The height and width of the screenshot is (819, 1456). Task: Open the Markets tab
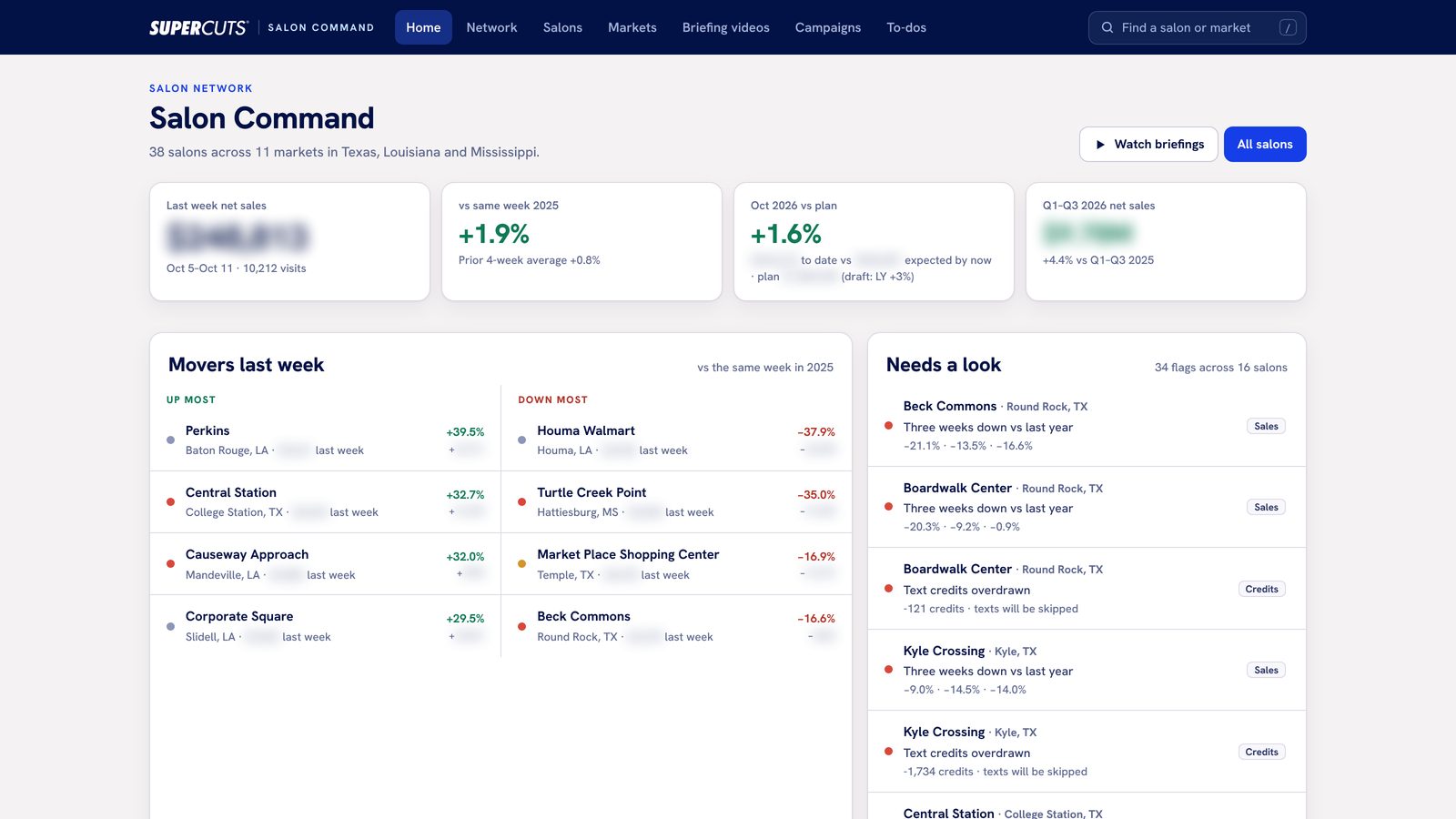point(632,27)
